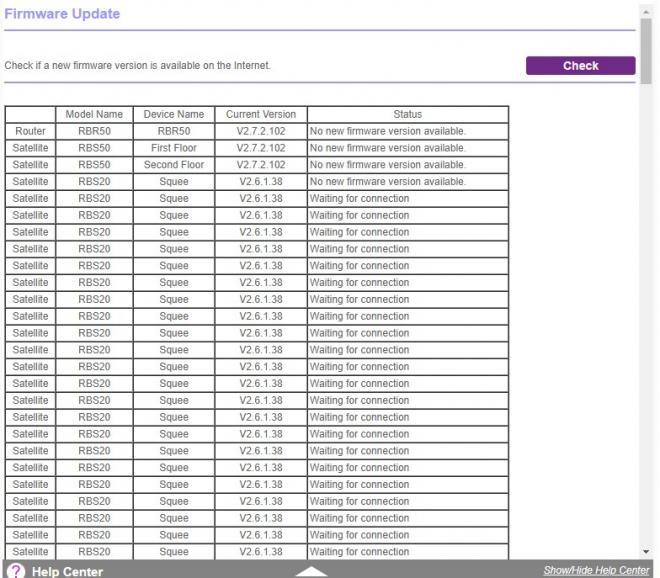Click the First Floor row's Satellite label
The width and height of the screenshot is (660, 578).
click(30, 148)
